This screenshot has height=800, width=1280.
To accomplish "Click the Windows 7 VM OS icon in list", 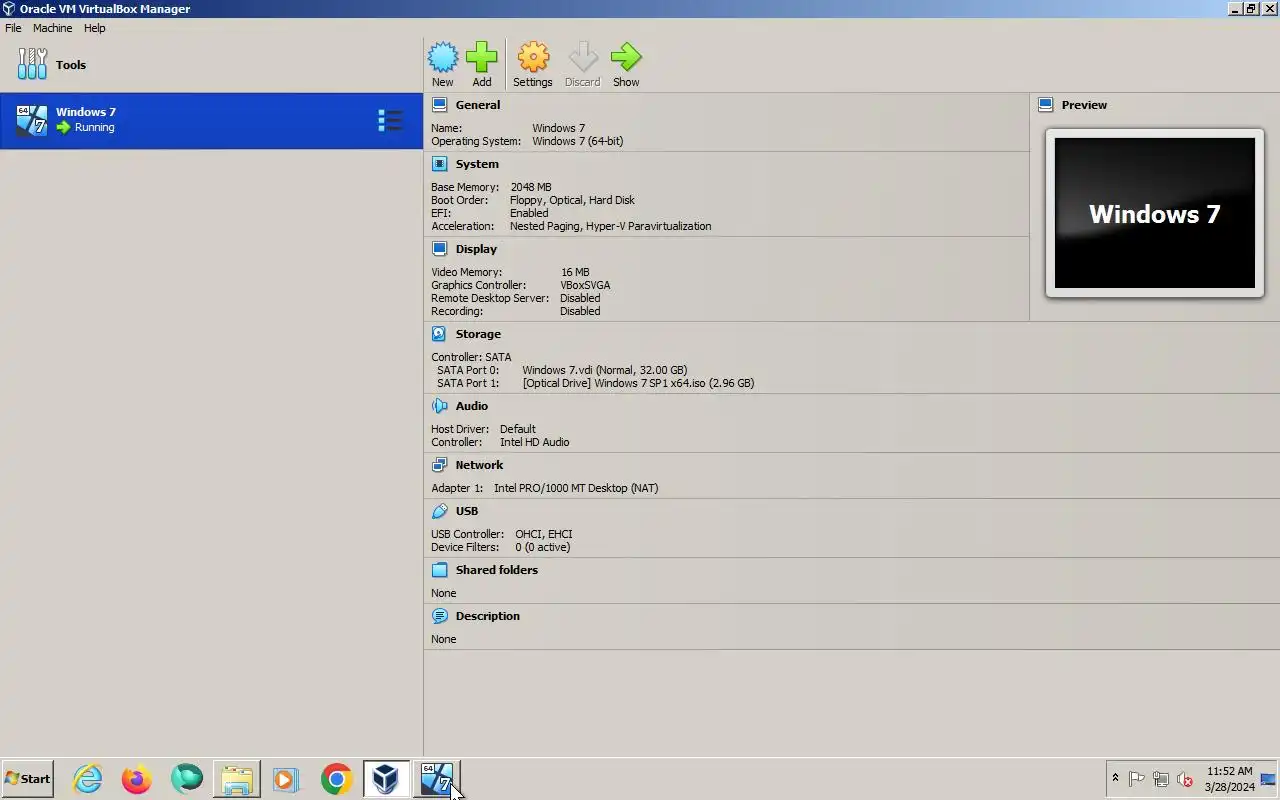I will [32, 120].
